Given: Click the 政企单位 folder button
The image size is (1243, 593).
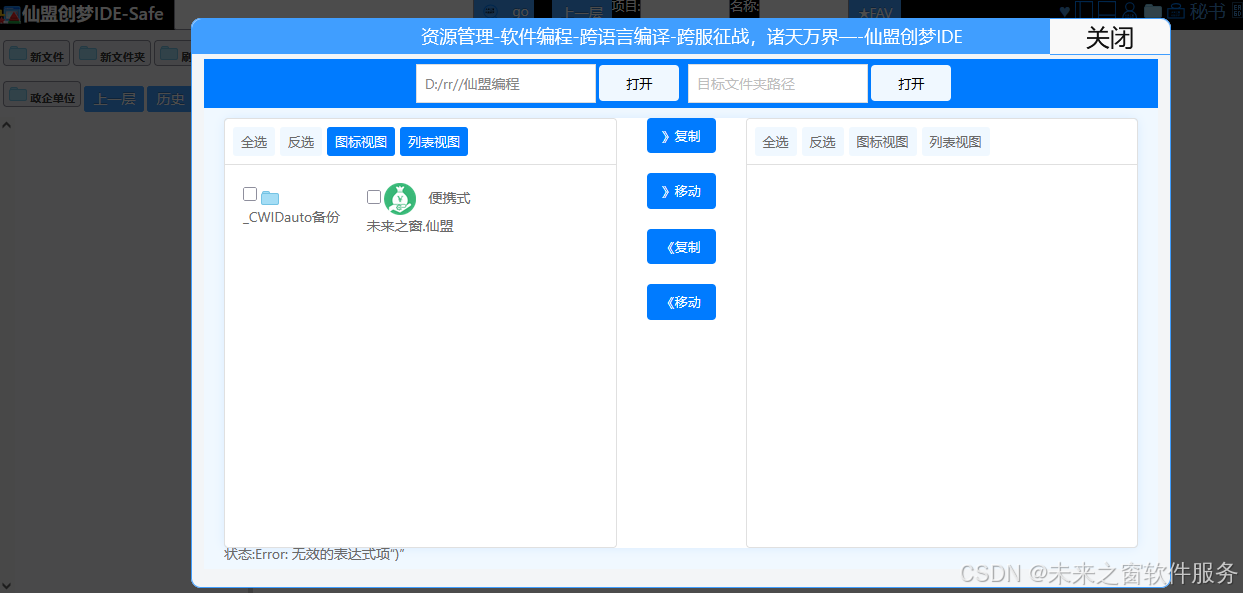Looking at the screenshot, I should (x=42, y=96).
